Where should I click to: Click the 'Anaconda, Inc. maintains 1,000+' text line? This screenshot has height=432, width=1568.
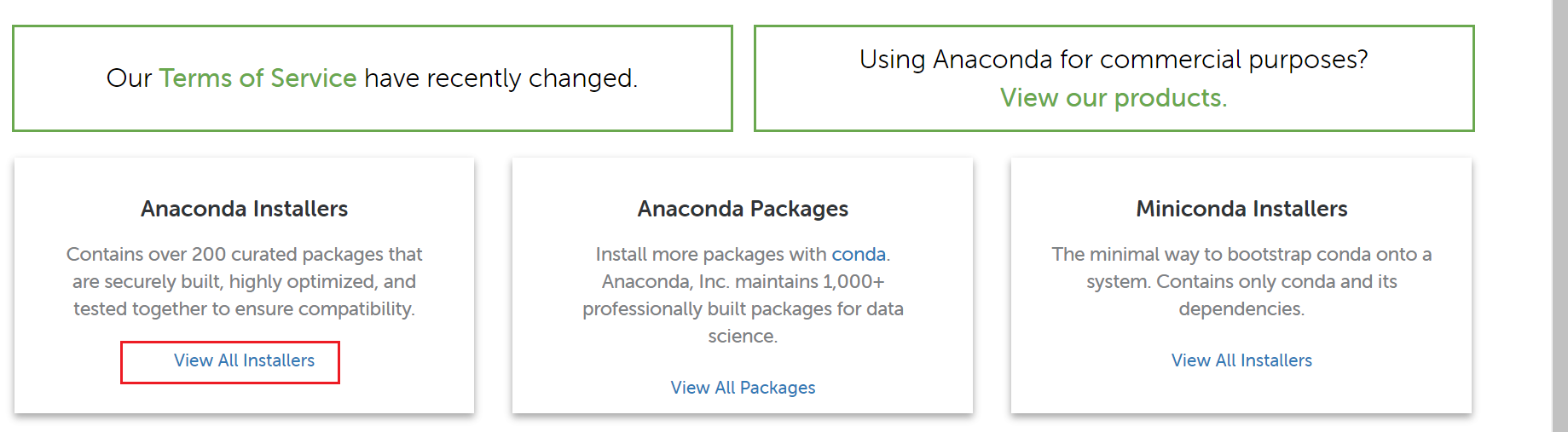pyautogui.click(x=743, y=281)
